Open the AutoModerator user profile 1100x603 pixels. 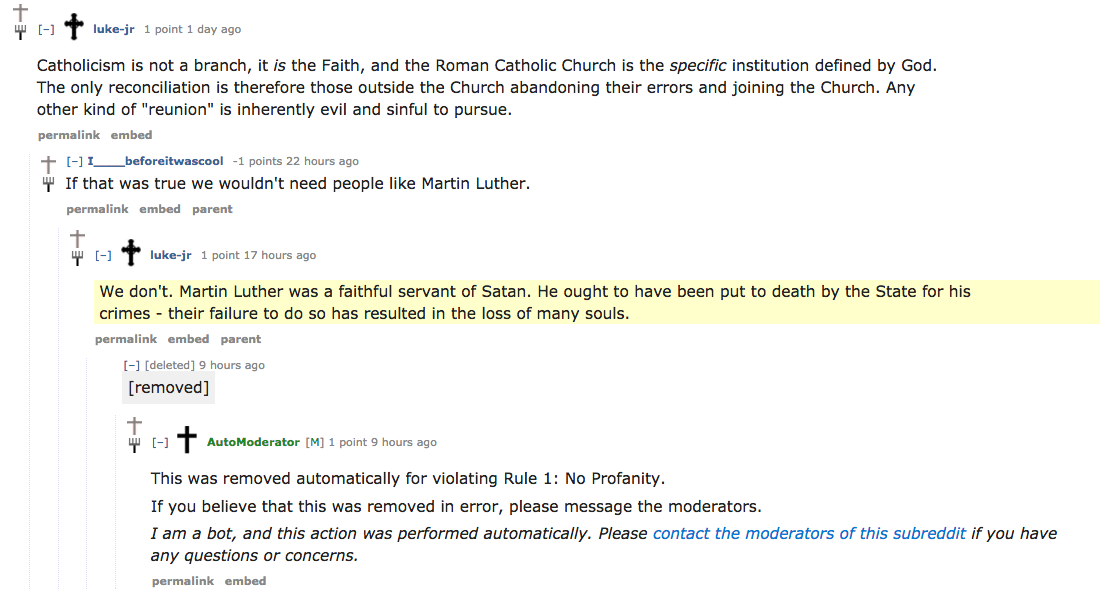[x=253, y=442]
